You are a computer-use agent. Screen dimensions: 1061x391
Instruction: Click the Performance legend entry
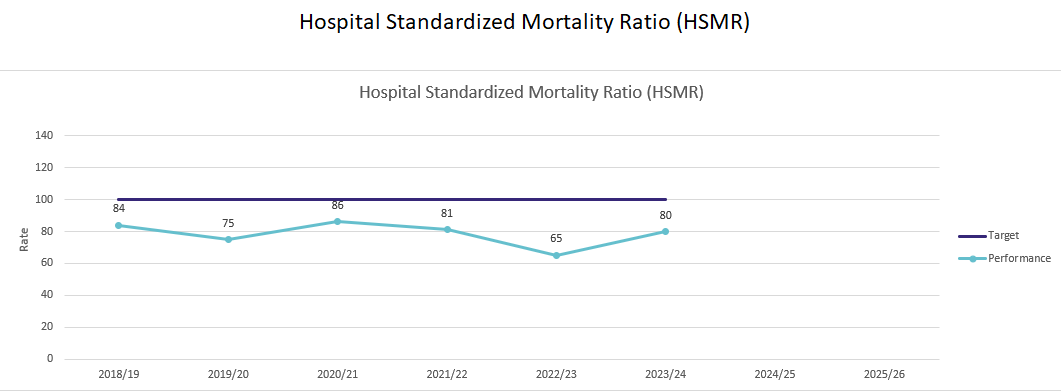[1004, 258]
